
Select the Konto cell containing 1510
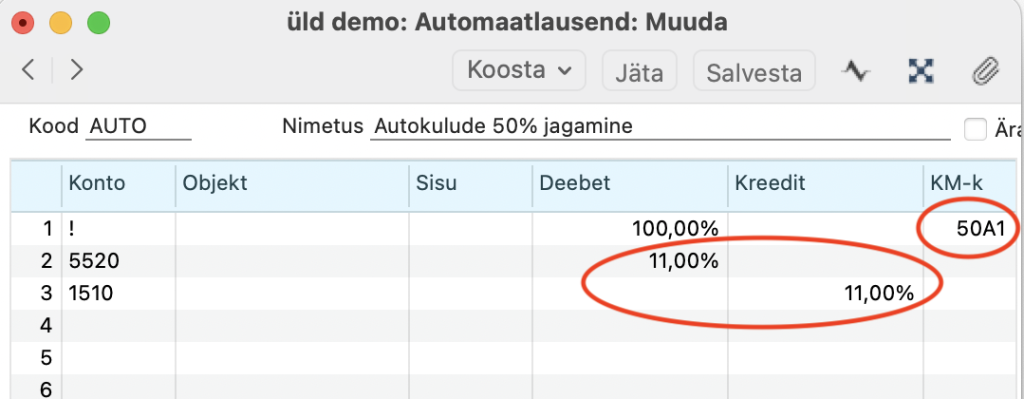click(118, 293)
